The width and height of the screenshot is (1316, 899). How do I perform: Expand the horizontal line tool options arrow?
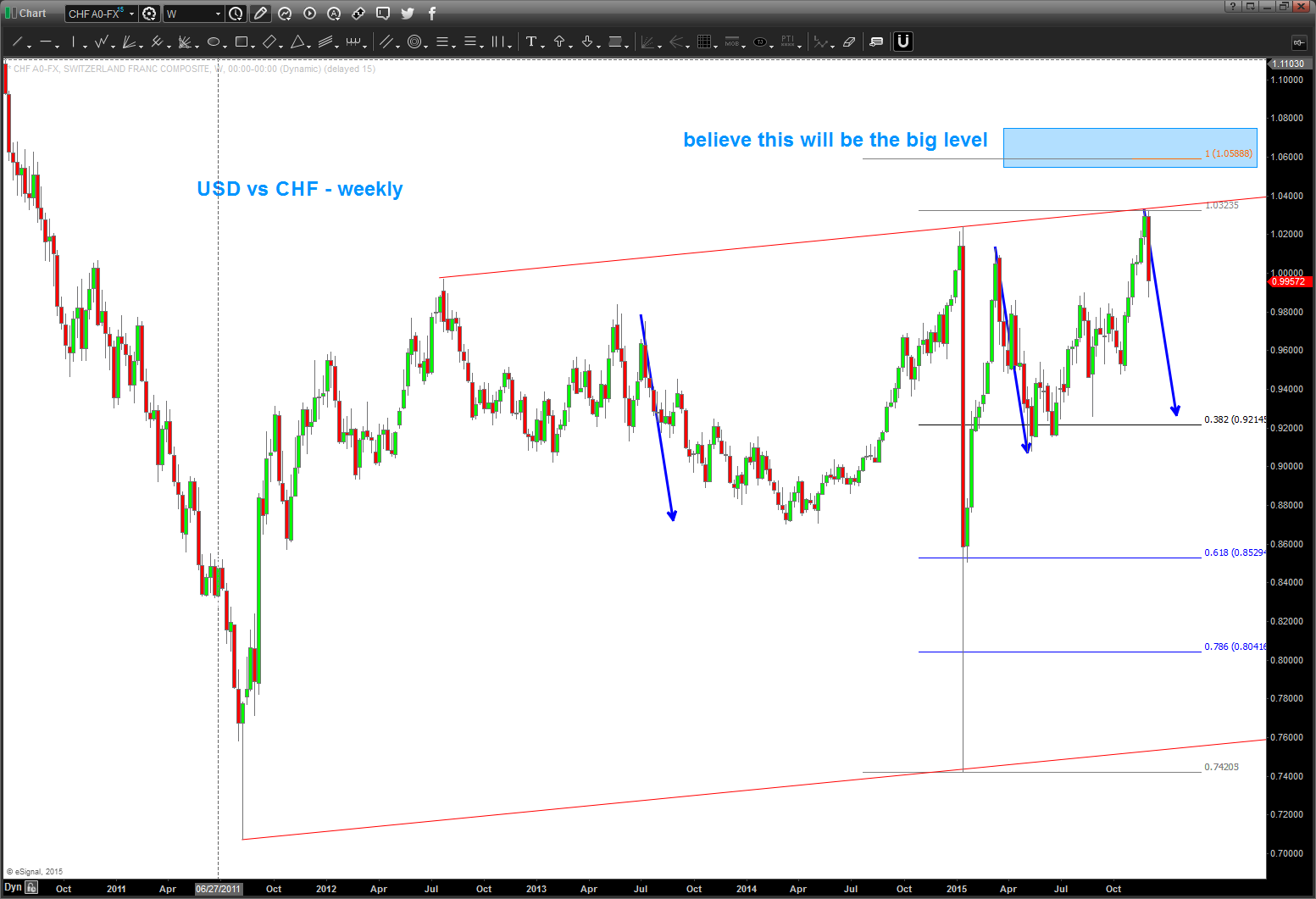point(58,45)
